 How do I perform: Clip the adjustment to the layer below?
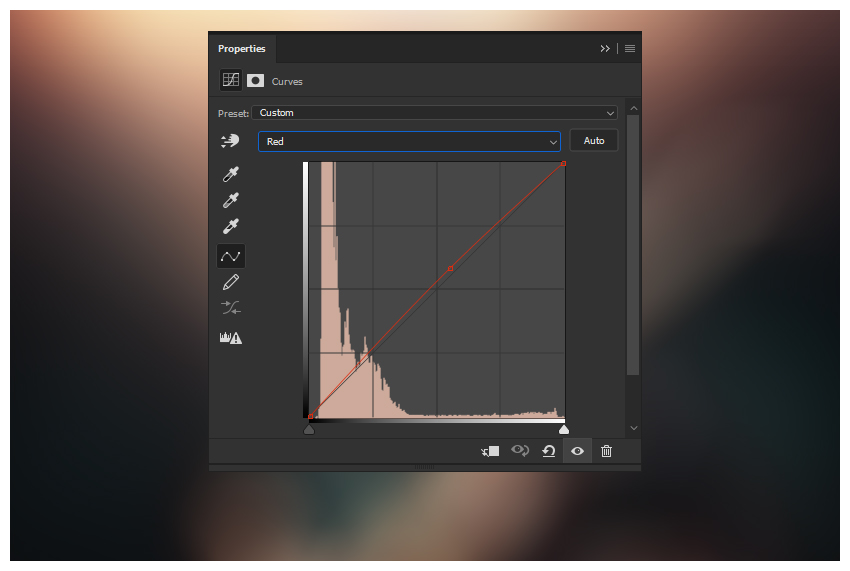pyautogui.click(x=490, y=451)
